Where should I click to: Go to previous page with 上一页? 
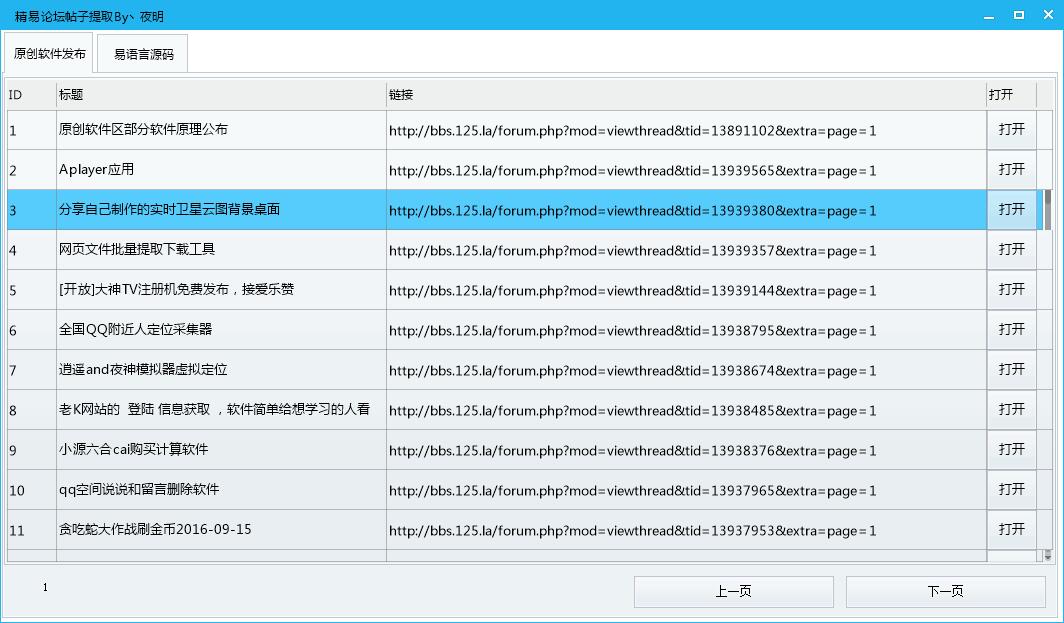[x=733, y=592]
